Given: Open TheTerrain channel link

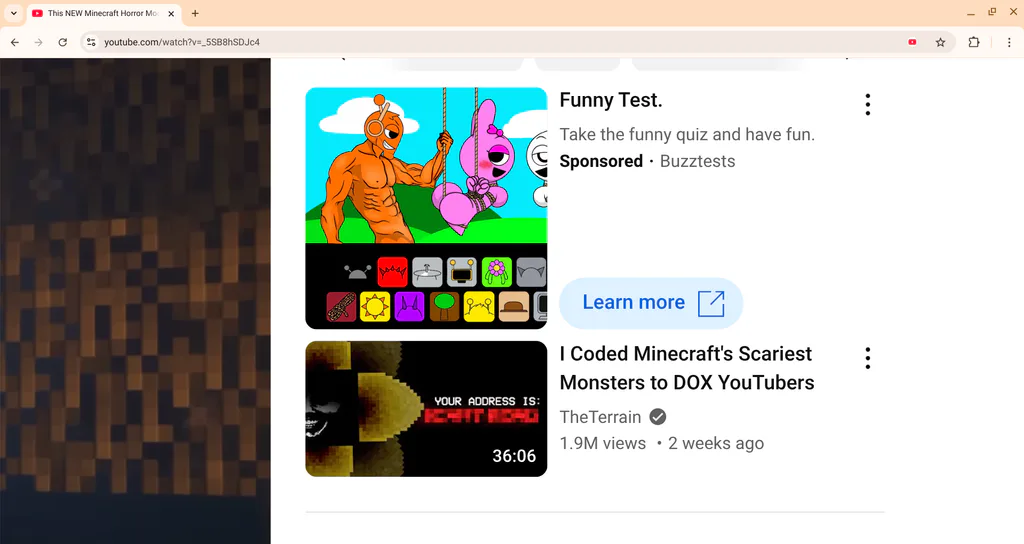Looking at the screenshot, I should 600,417.
